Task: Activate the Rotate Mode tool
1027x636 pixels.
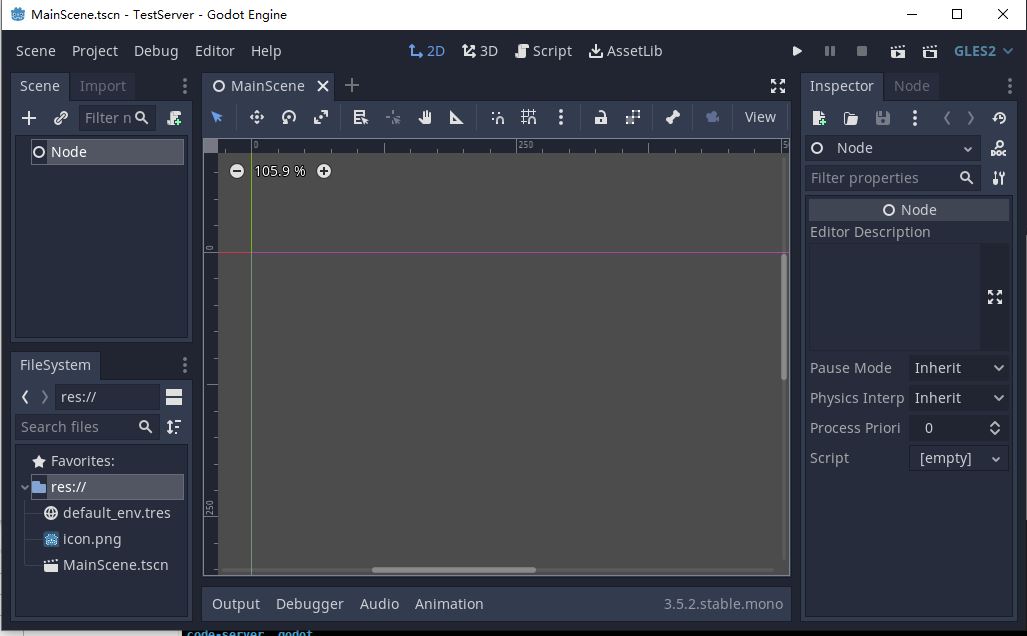Action: (x=289, y=117)
